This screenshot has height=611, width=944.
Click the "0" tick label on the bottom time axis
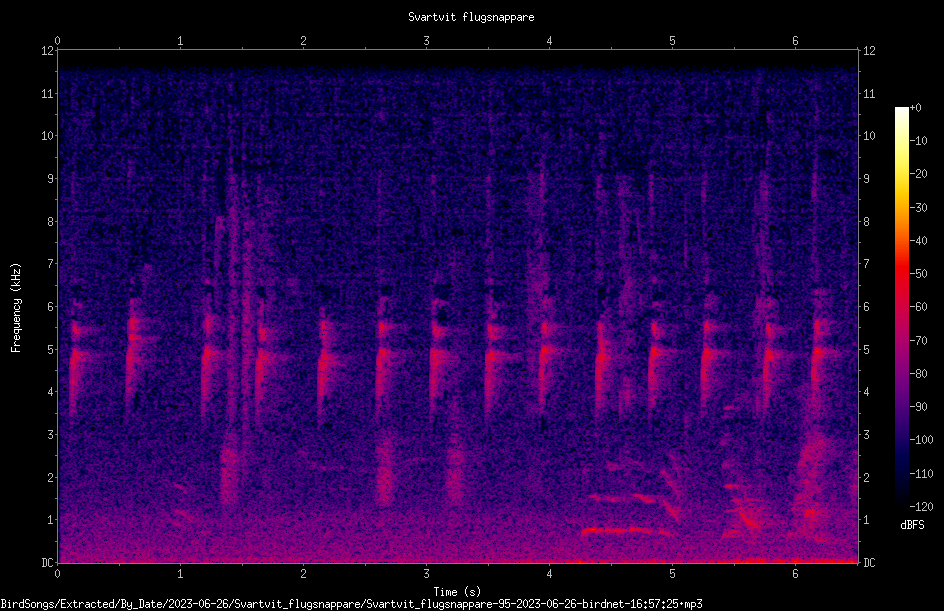(x=57, y=574)
